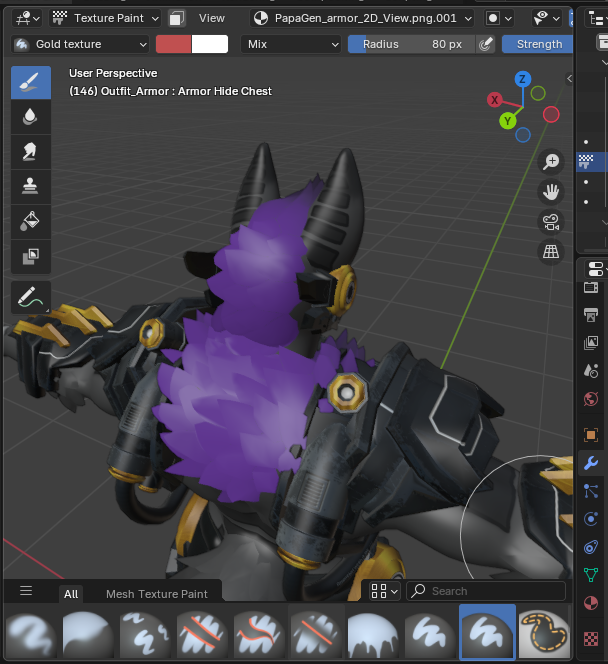The height and width of the screenshot is (664, 608).
Task: Click the Strength slider
Action: [537, 44]
